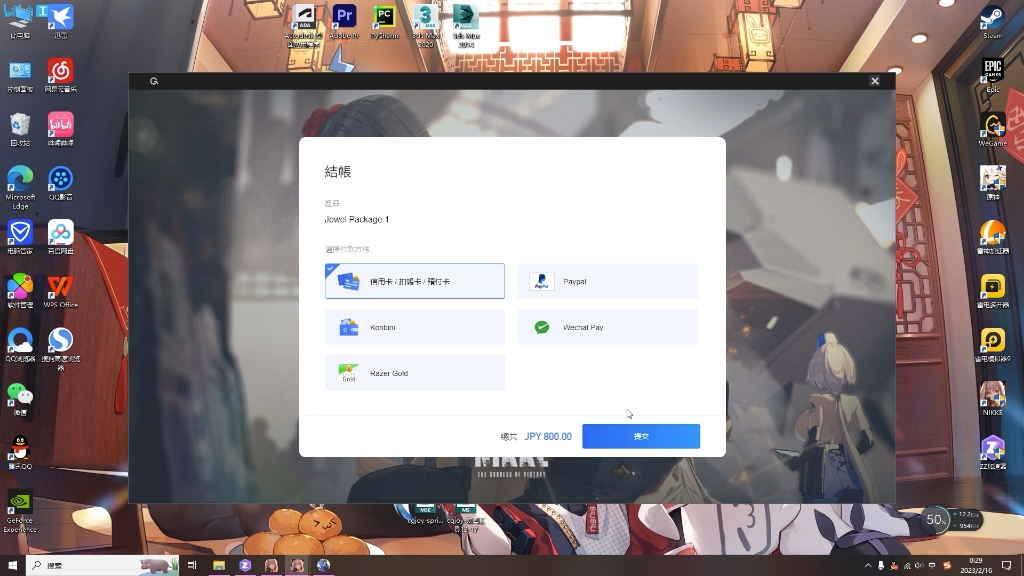Click the credit card payment method button
1024x576 pixels.
[x=414, y=281]
